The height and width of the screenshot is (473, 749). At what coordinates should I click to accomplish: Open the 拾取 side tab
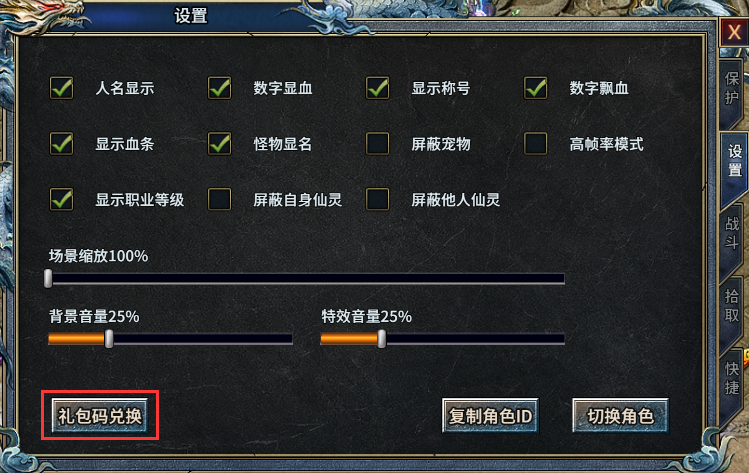coord(732,306)
